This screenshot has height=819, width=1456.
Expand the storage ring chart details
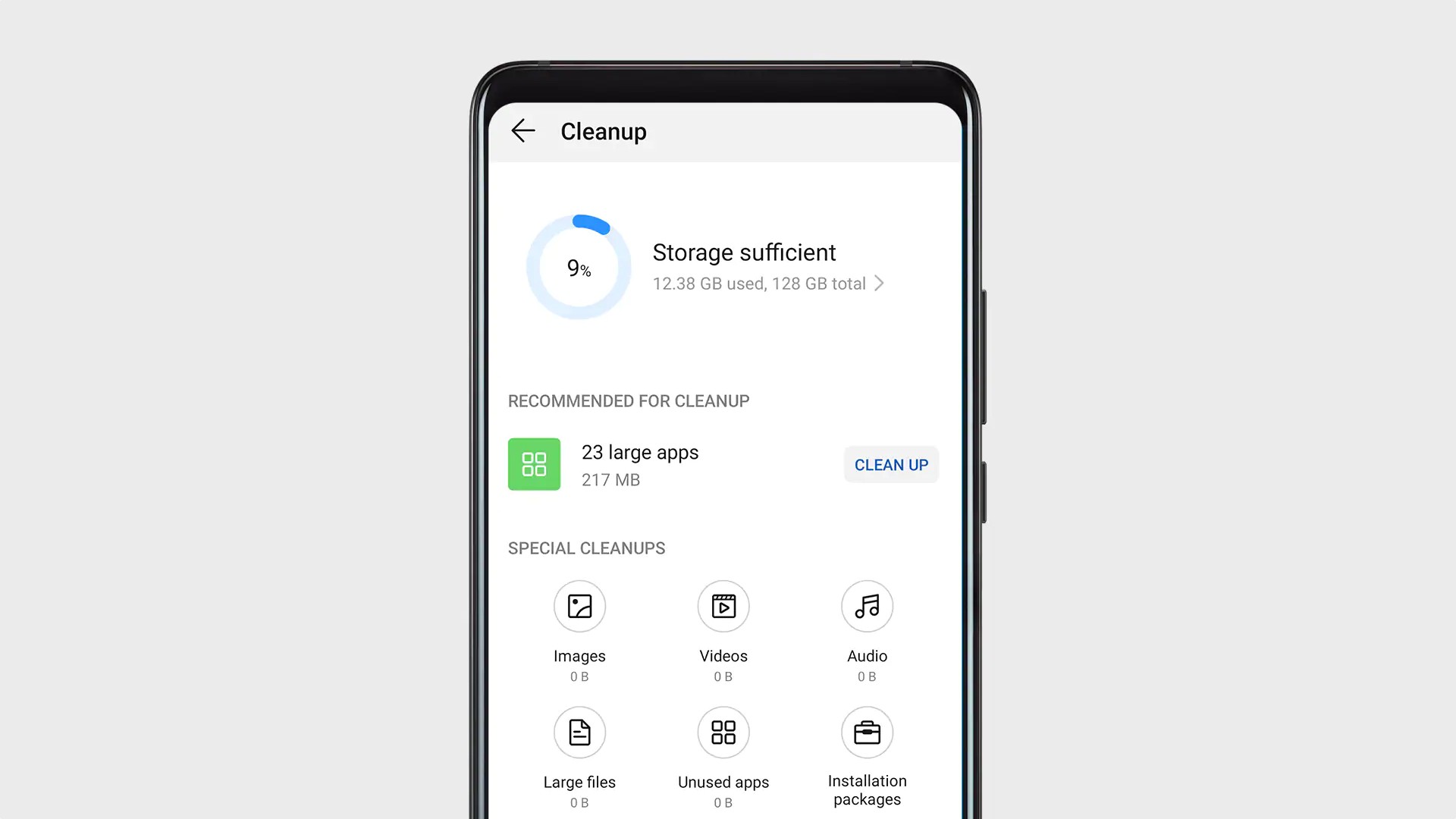pos(880,284)
